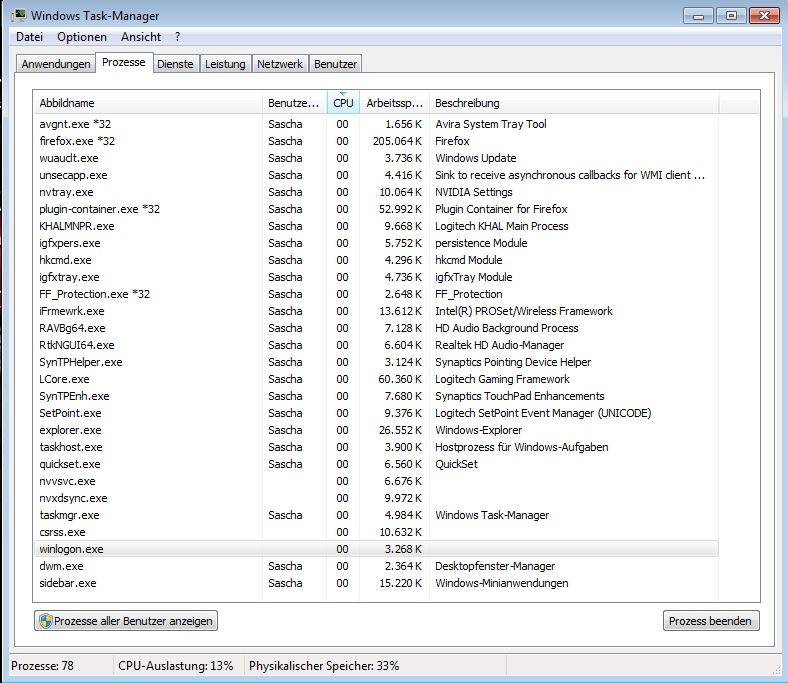Switch to the Anwendungen tab
Screen dimensions: 788x683
click(56, 64)
